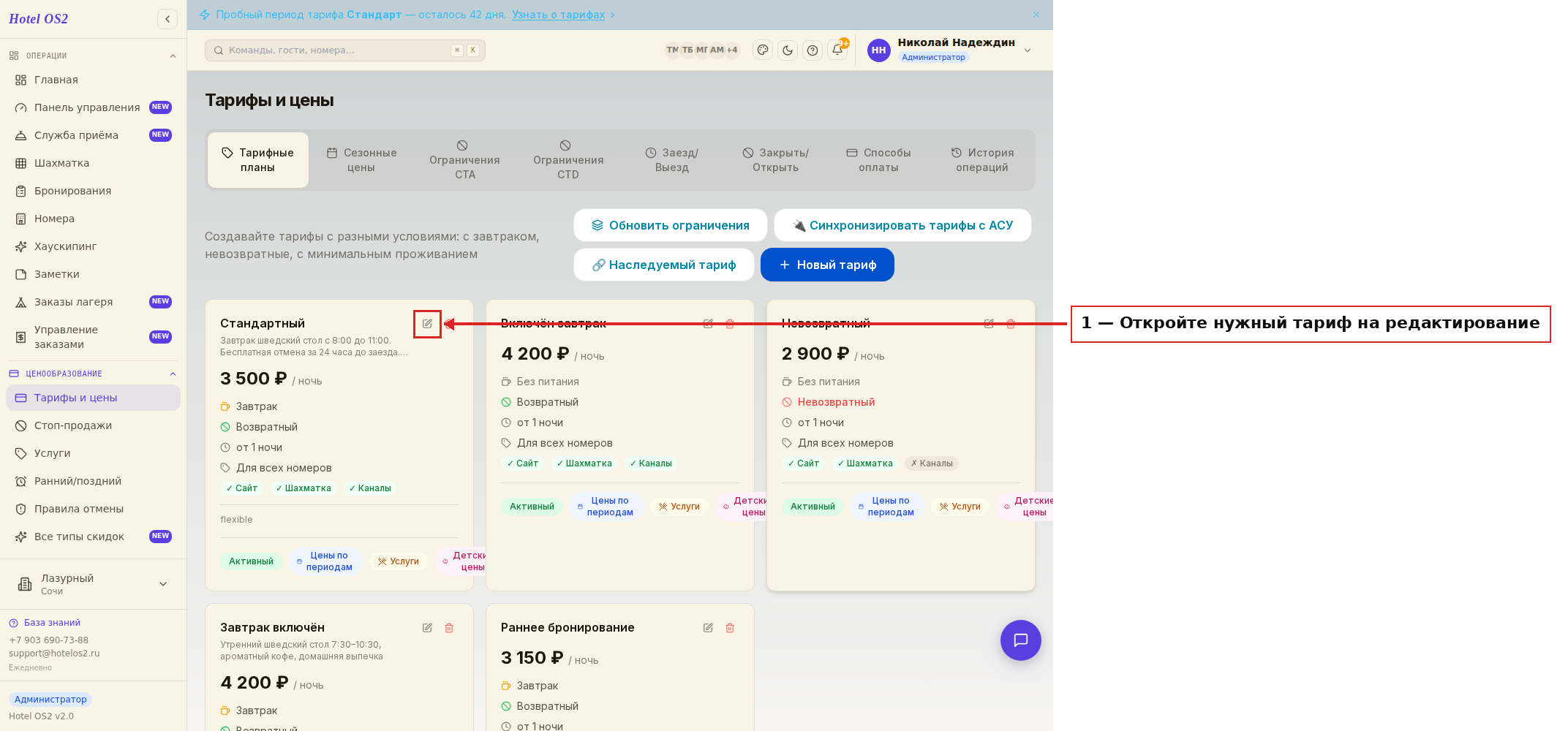Click the НН user avatar
Screen dimensions: 1568x731
pyautogui.click(x=879, y=50)
